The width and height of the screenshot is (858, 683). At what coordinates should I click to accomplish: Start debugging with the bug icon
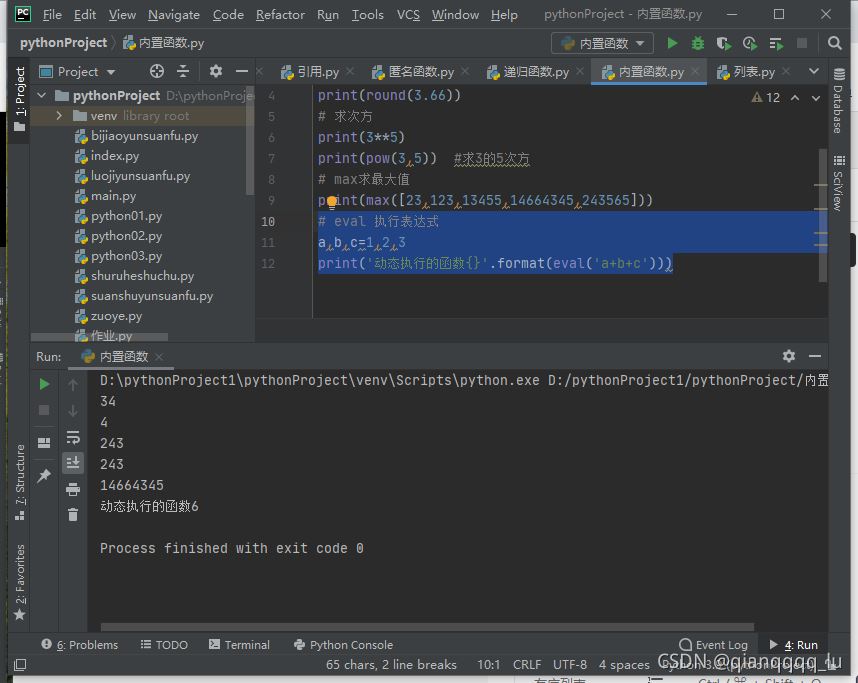coord(698,43)
